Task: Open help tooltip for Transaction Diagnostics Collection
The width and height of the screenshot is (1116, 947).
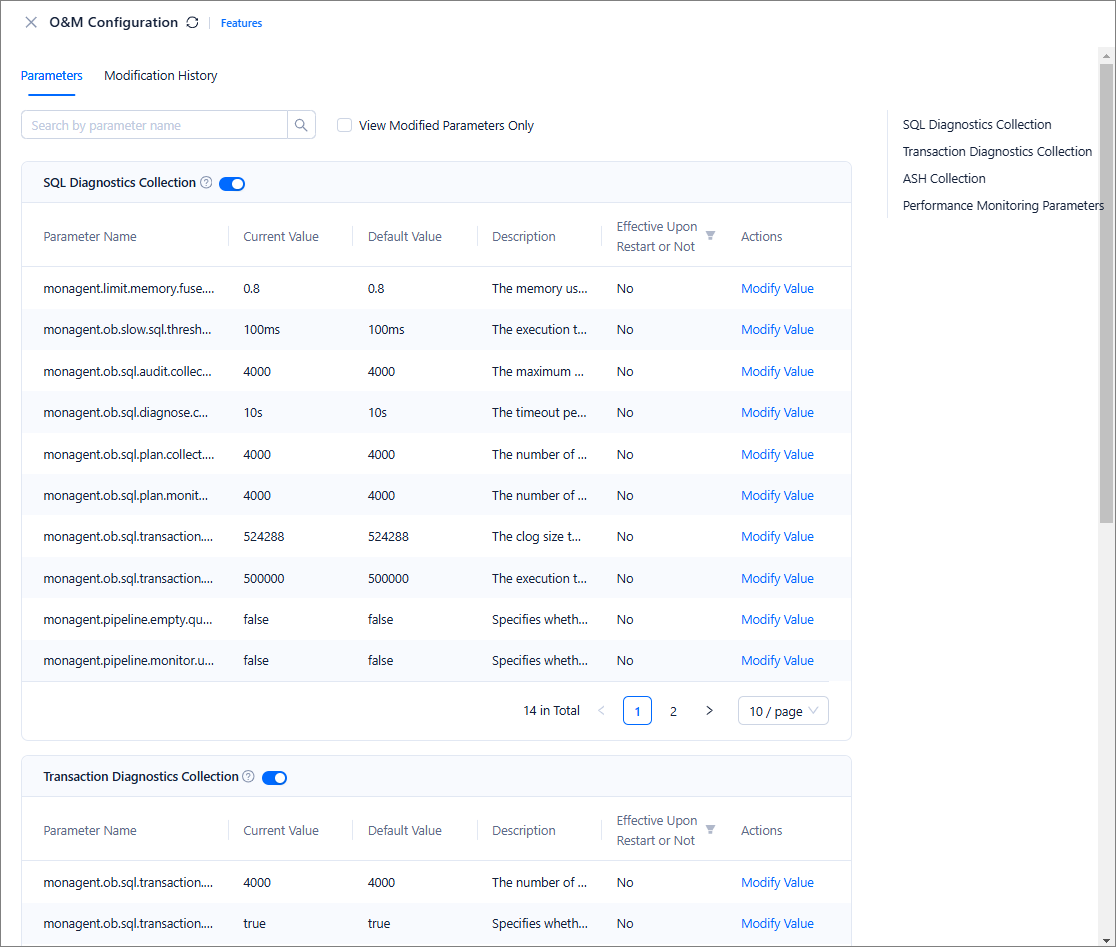Action: click(249, 777)
